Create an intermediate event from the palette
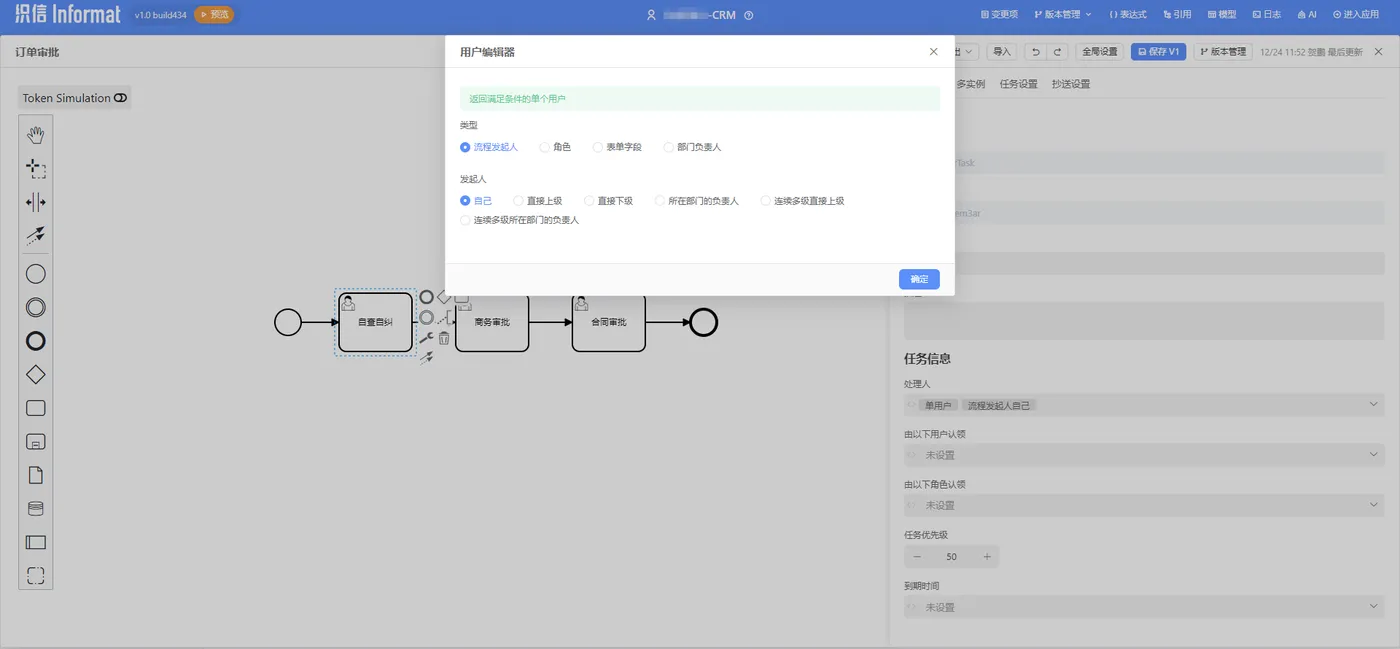Image resolution: width=1400 pixels, height=649 pixels. tap(36, 308)
